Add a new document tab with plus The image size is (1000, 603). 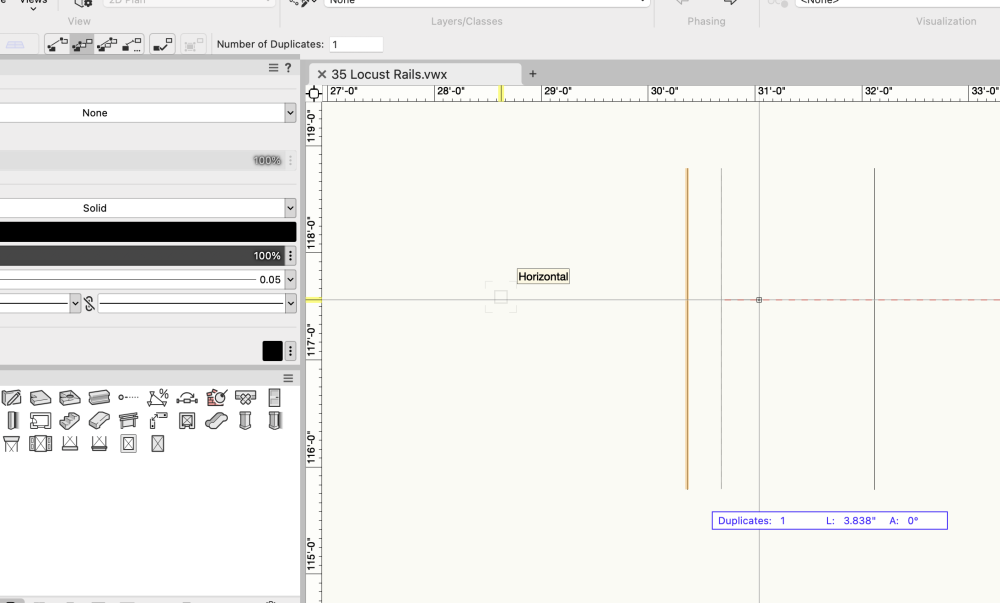tap(533, 74)
